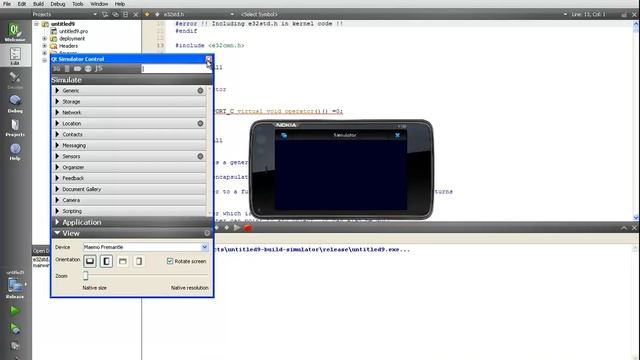The image size is (640, 360).
Task: Open the Help menu
Action: coord(120,4)
